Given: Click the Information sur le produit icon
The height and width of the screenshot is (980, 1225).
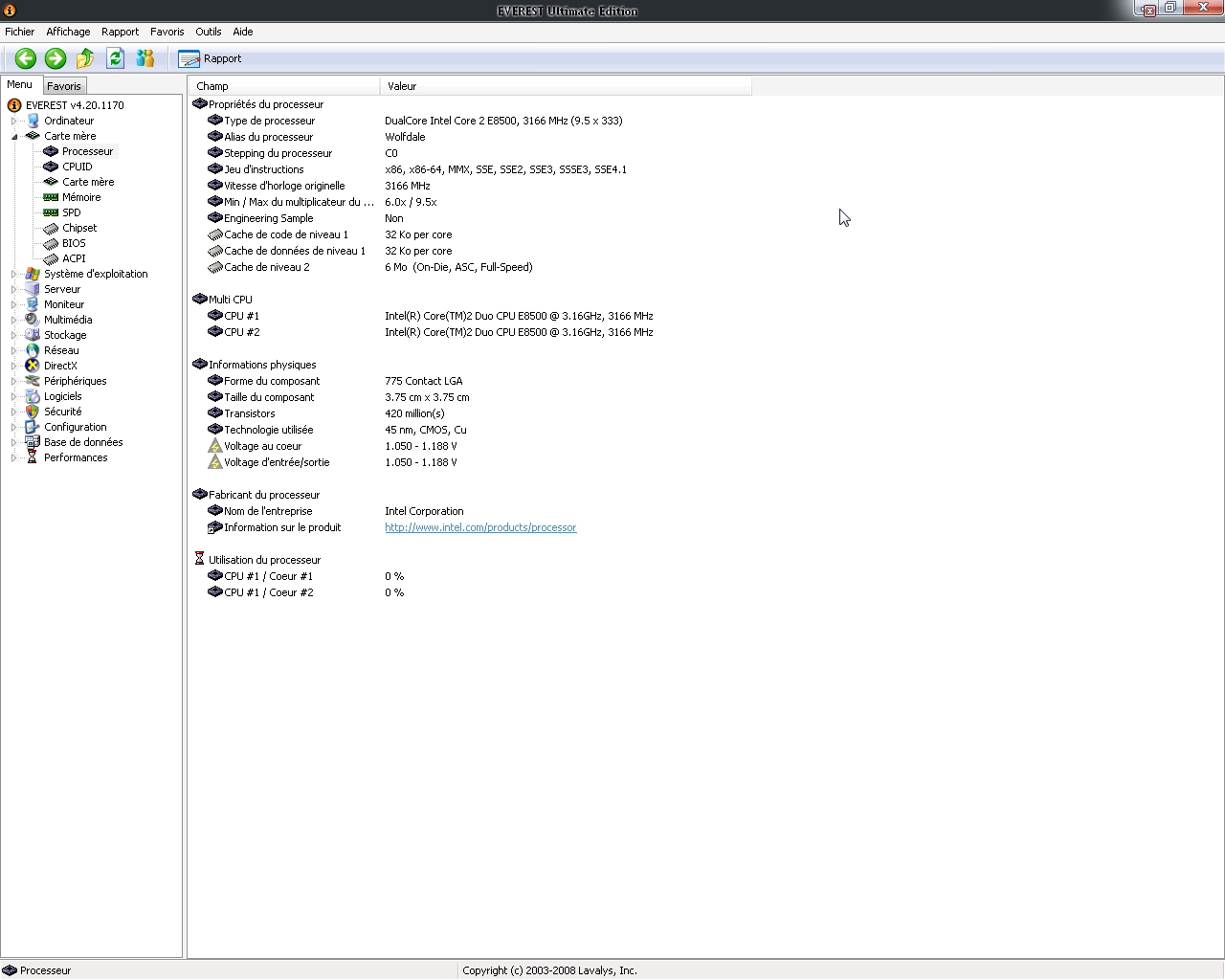Looking at the screenshot, I should pyautogui.click(x=215, y=527).
